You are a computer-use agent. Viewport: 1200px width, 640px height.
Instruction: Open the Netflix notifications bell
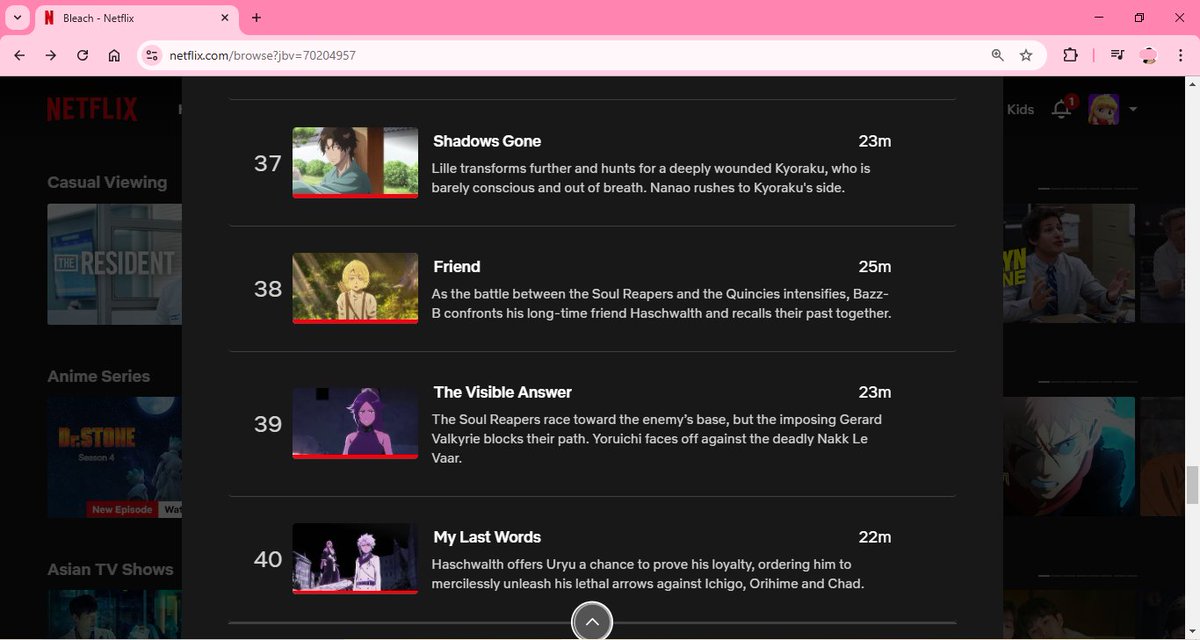tap(1062, 109)
